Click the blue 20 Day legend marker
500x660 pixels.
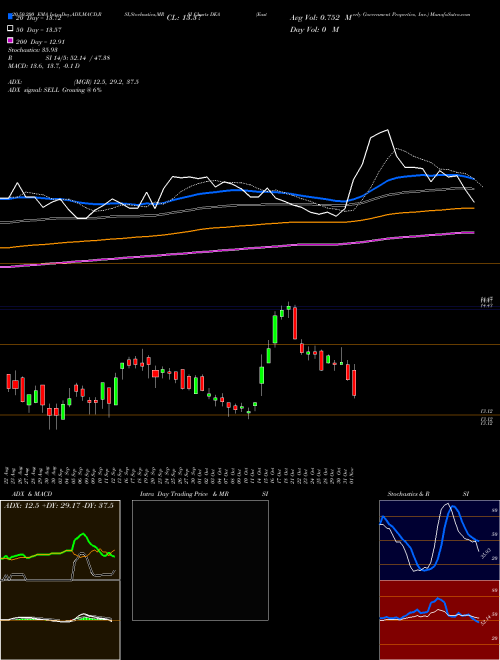coord(10,17)
